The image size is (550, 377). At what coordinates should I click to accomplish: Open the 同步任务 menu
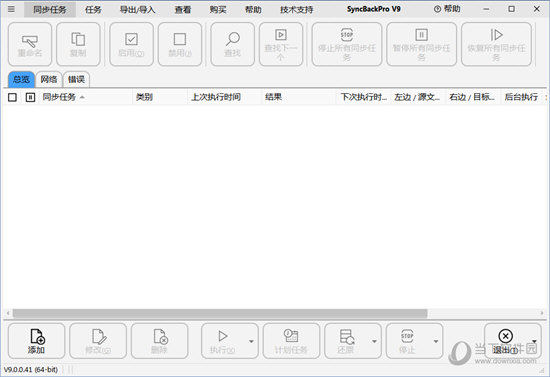[x=50, y=9]
